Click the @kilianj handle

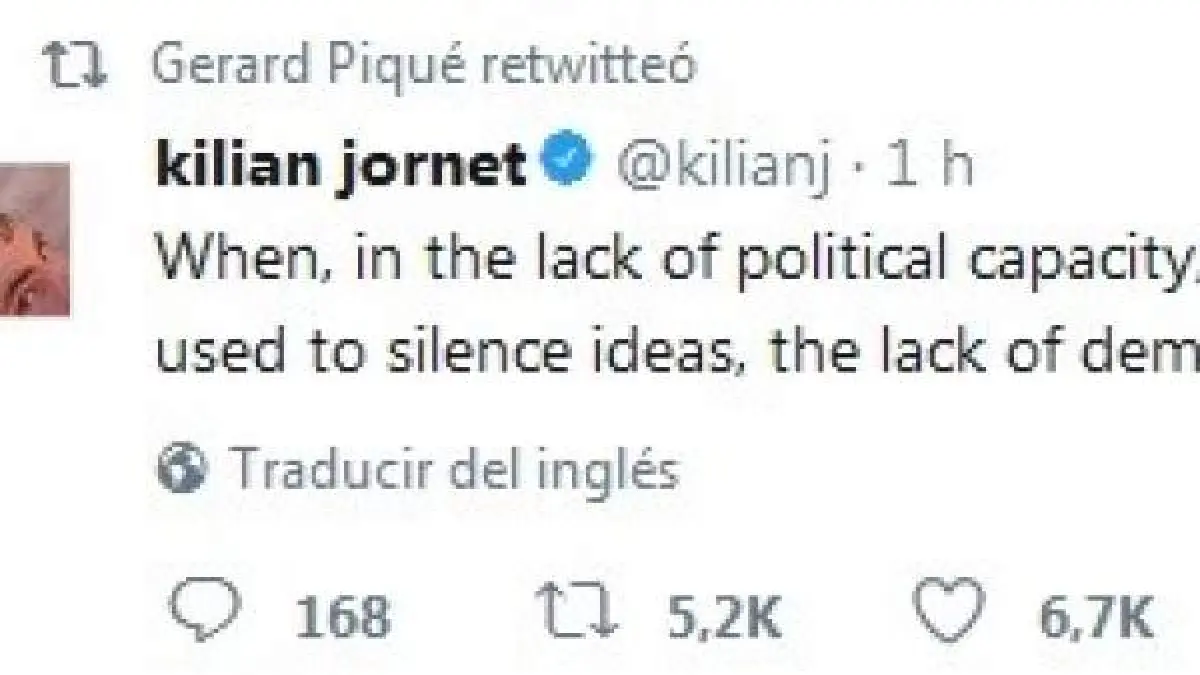(726, 165)
